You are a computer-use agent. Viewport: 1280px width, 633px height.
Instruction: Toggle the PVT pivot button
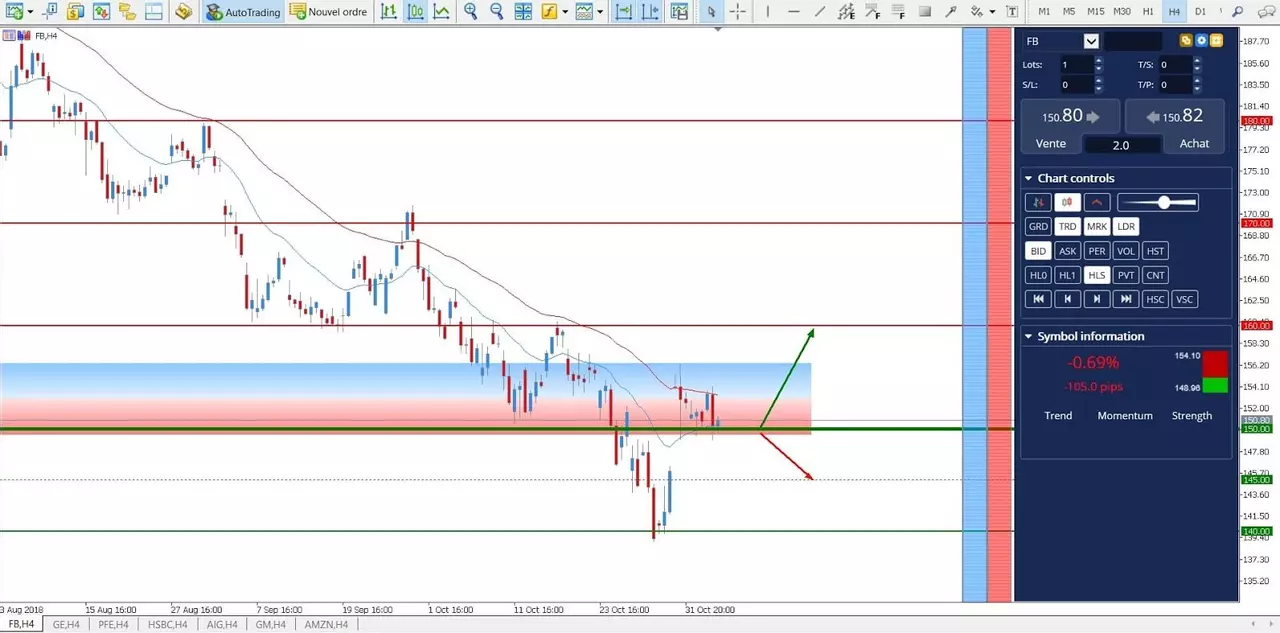tap(1126, 275)
